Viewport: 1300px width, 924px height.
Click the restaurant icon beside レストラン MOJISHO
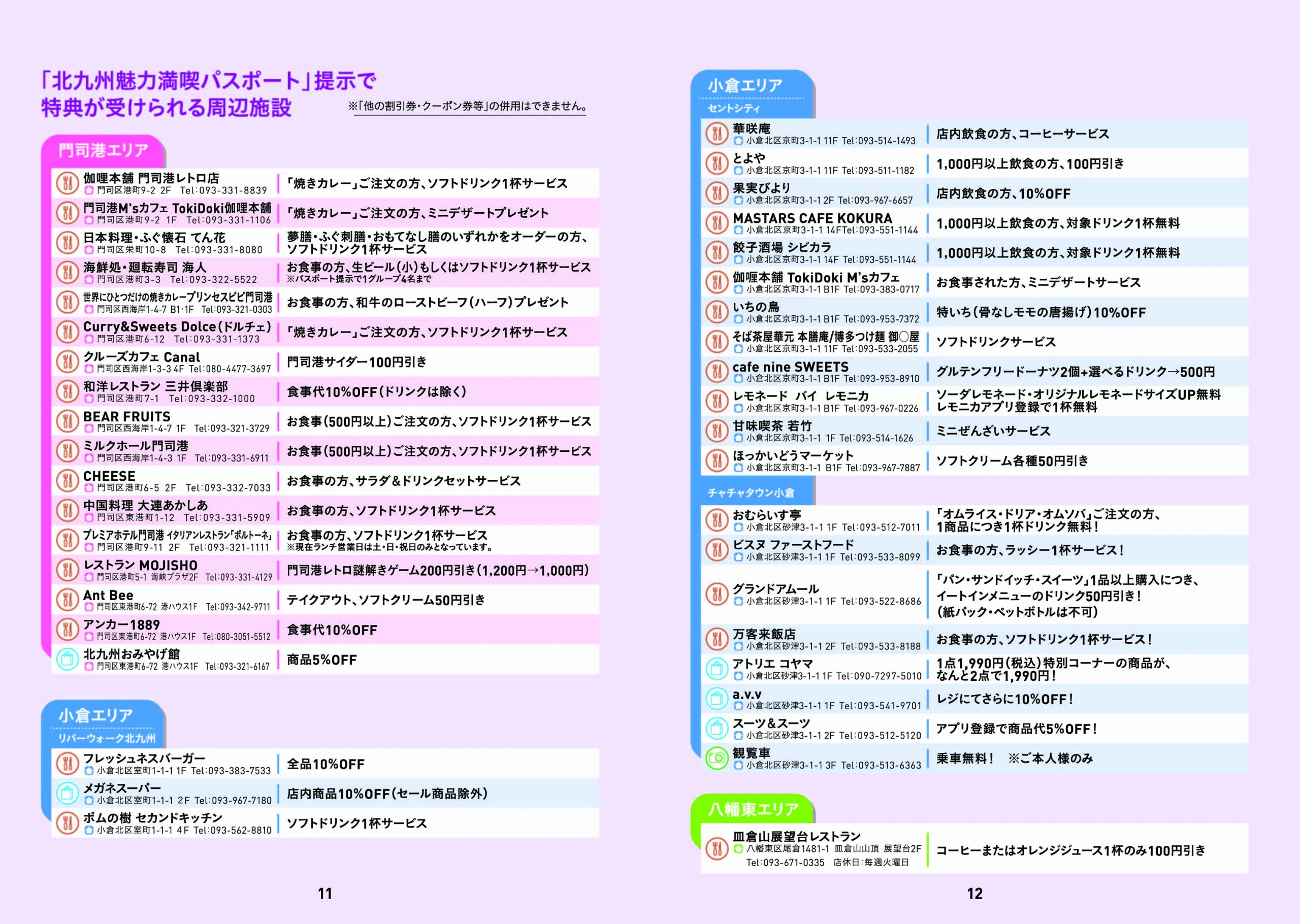point(67,570)
